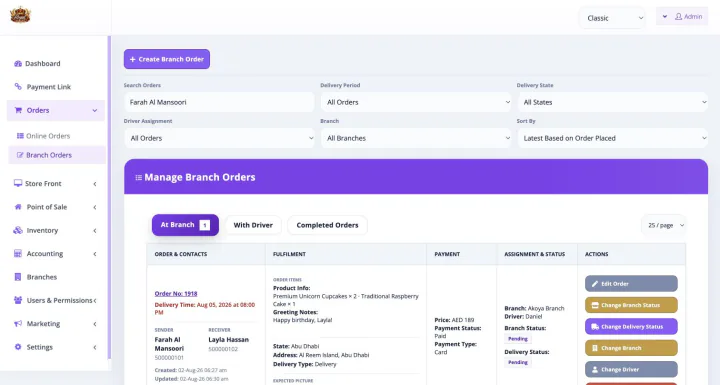Viewport: 720px width, 385px height.
Task: Switch to the Completed Orders tab
Action: click(x=327, y=225)
